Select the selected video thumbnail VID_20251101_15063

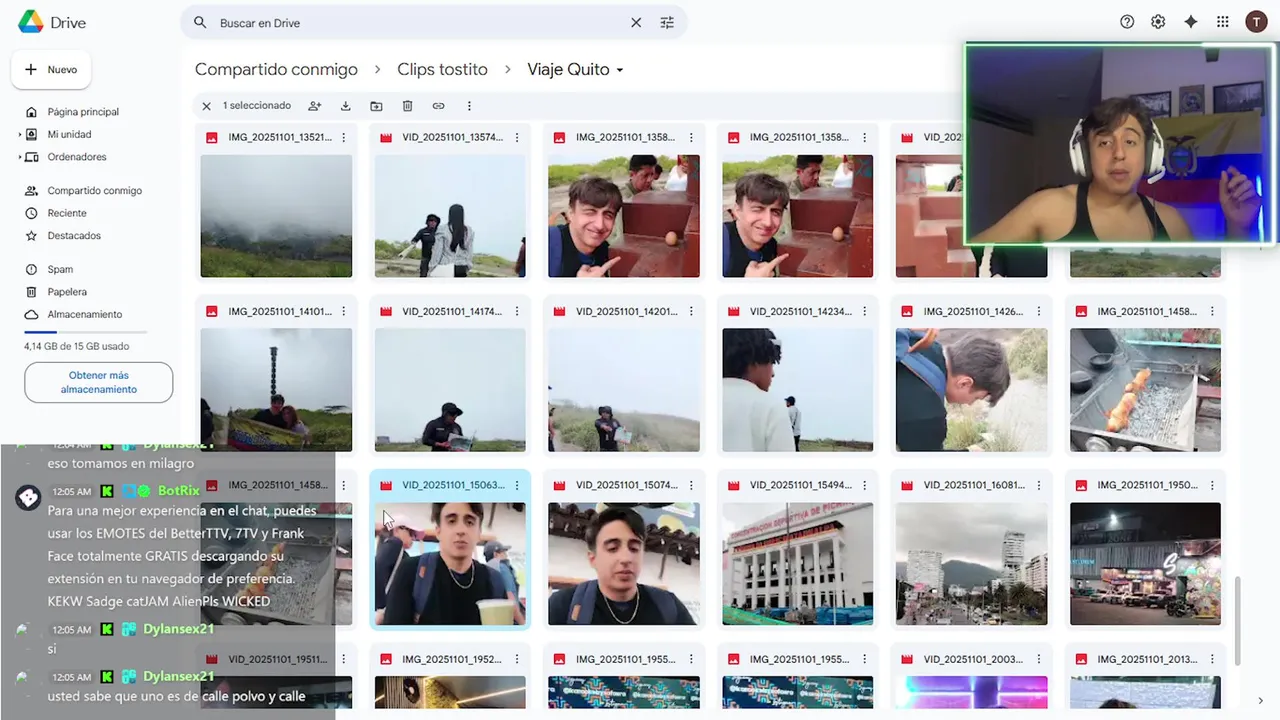[x=450, y=564]
